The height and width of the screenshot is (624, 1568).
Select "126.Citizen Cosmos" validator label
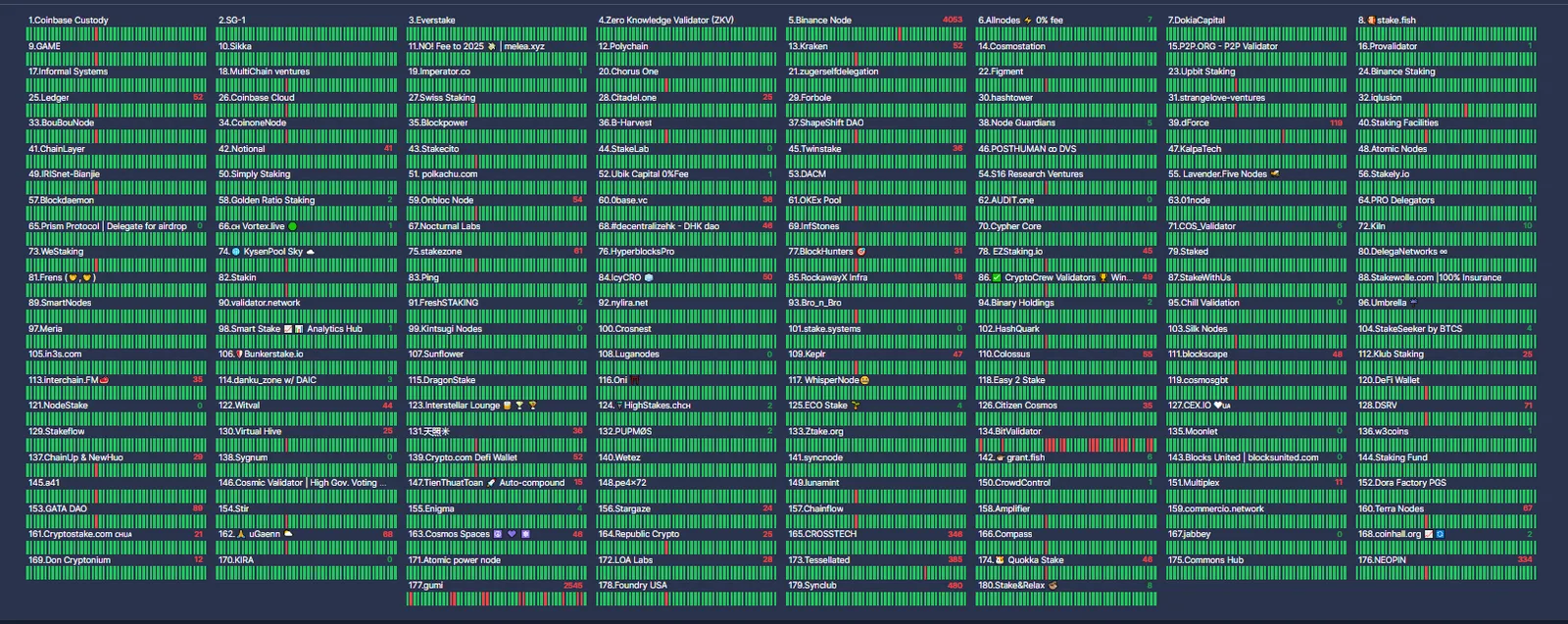pos(1018,406)
